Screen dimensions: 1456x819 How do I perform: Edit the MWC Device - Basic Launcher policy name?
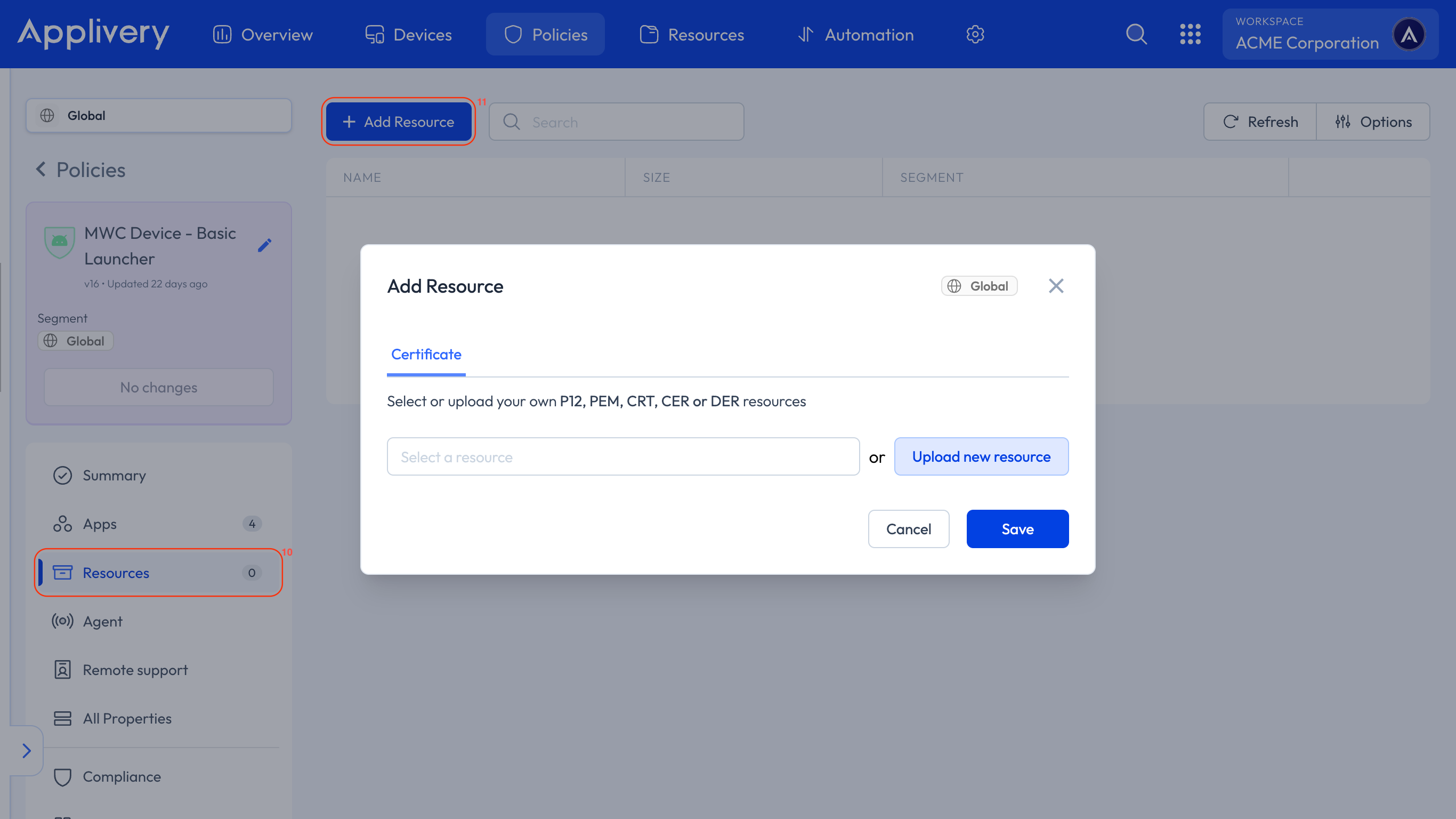click(264, 245)
